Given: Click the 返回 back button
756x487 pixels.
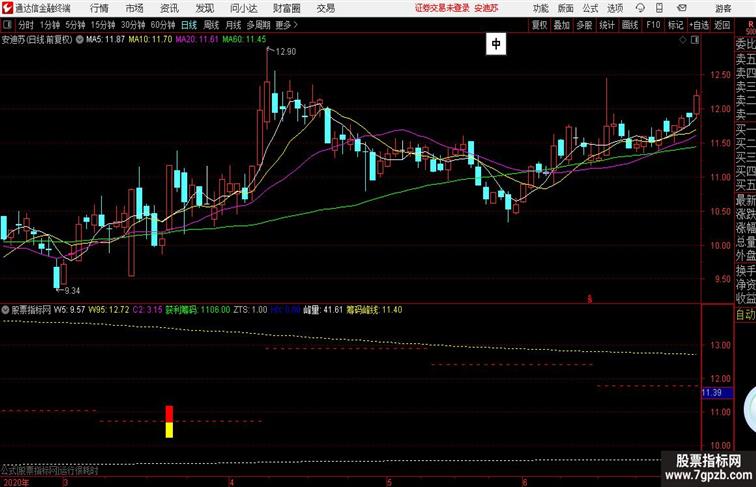Looking at the screenshot, I should (x=722, y=25).
